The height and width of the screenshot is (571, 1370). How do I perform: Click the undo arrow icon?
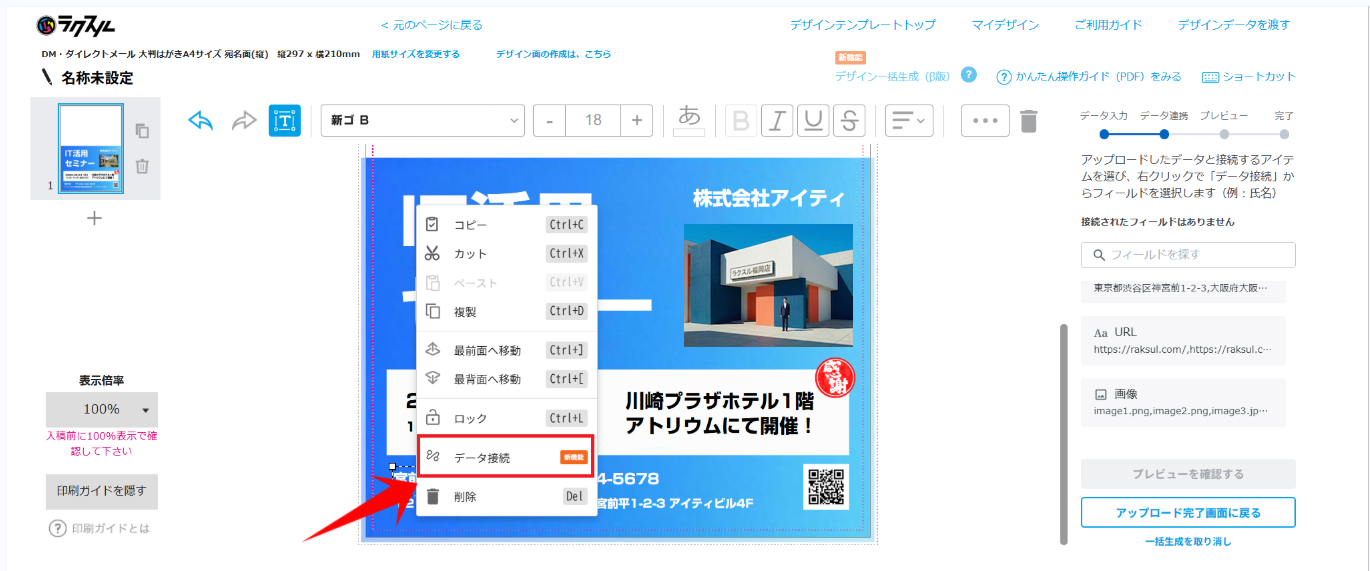coord(201,121)
